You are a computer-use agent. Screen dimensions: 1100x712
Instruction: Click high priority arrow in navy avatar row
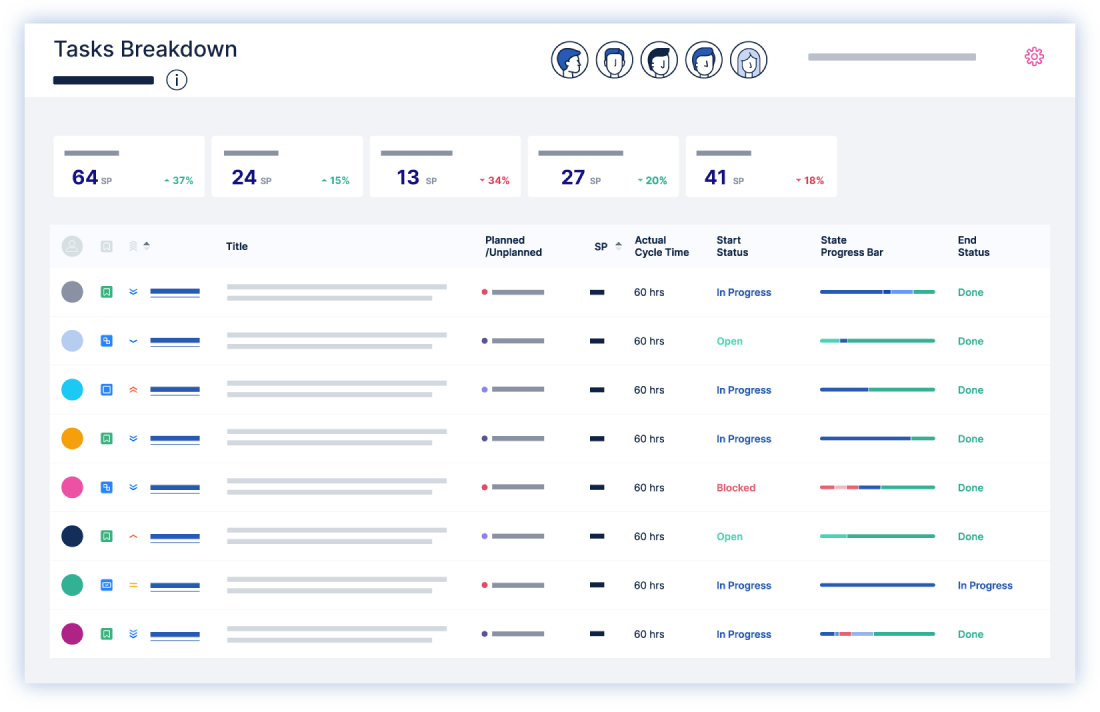click(x=133, y=537)
